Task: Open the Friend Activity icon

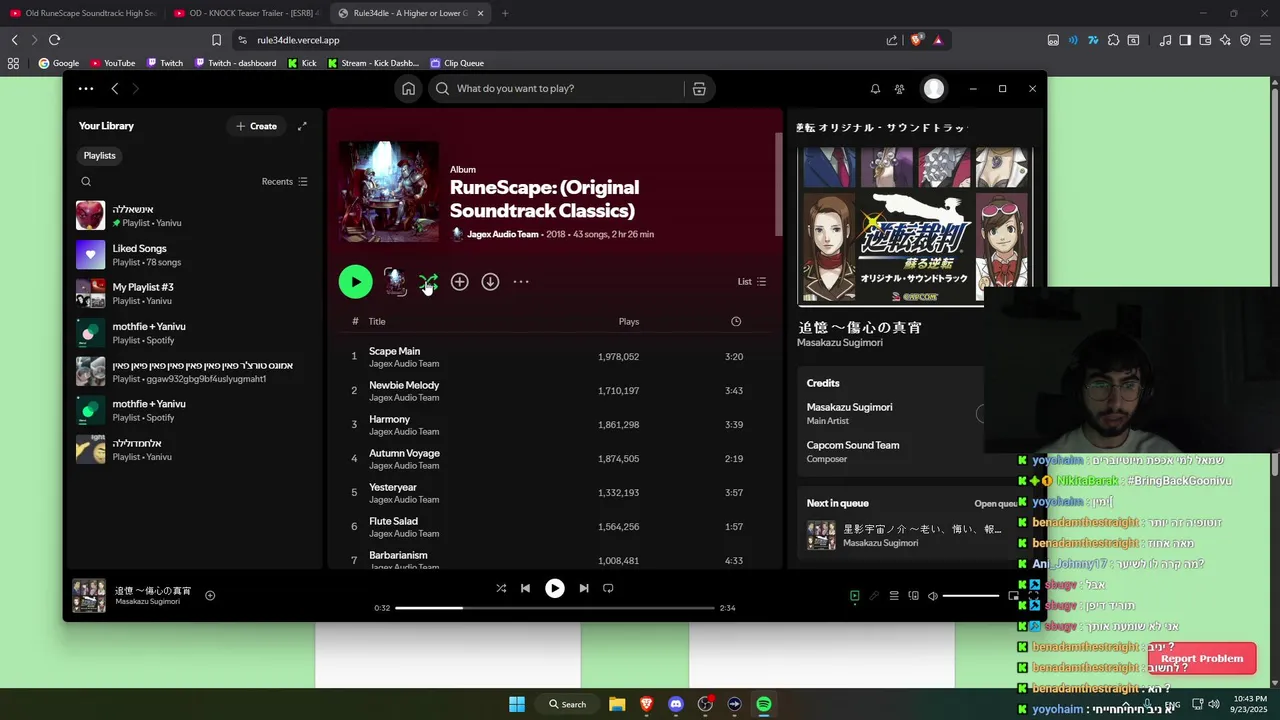Action: click(899, 89)
